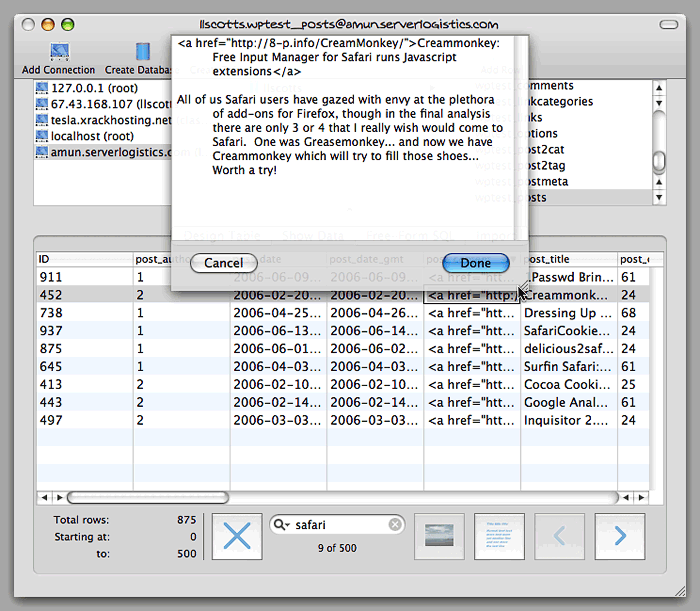Click the SafariCookie title cell
The image size is (700, 611).
[568, 331]
